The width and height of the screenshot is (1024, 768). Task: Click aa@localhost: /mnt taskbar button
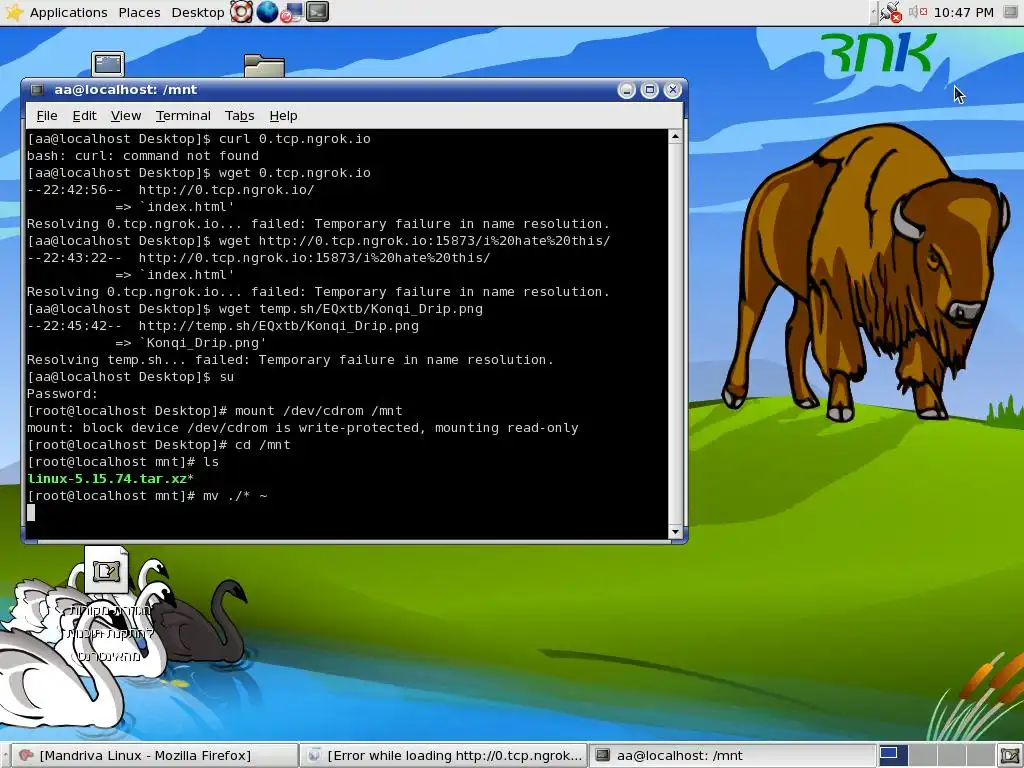pos(731,756)
